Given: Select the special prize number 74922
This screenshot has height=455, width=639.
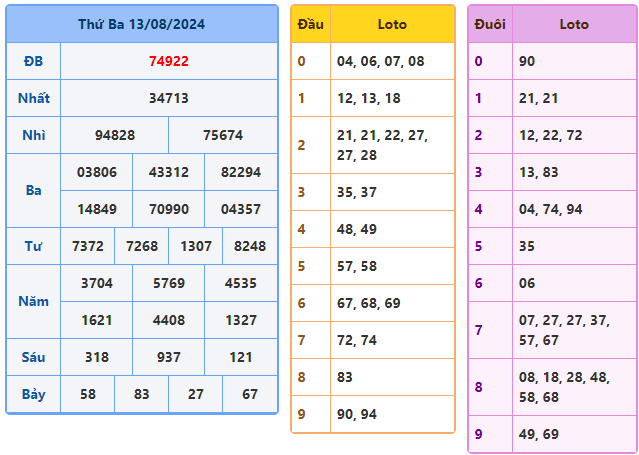Looking at the screenshot, I should coord(168,61).
